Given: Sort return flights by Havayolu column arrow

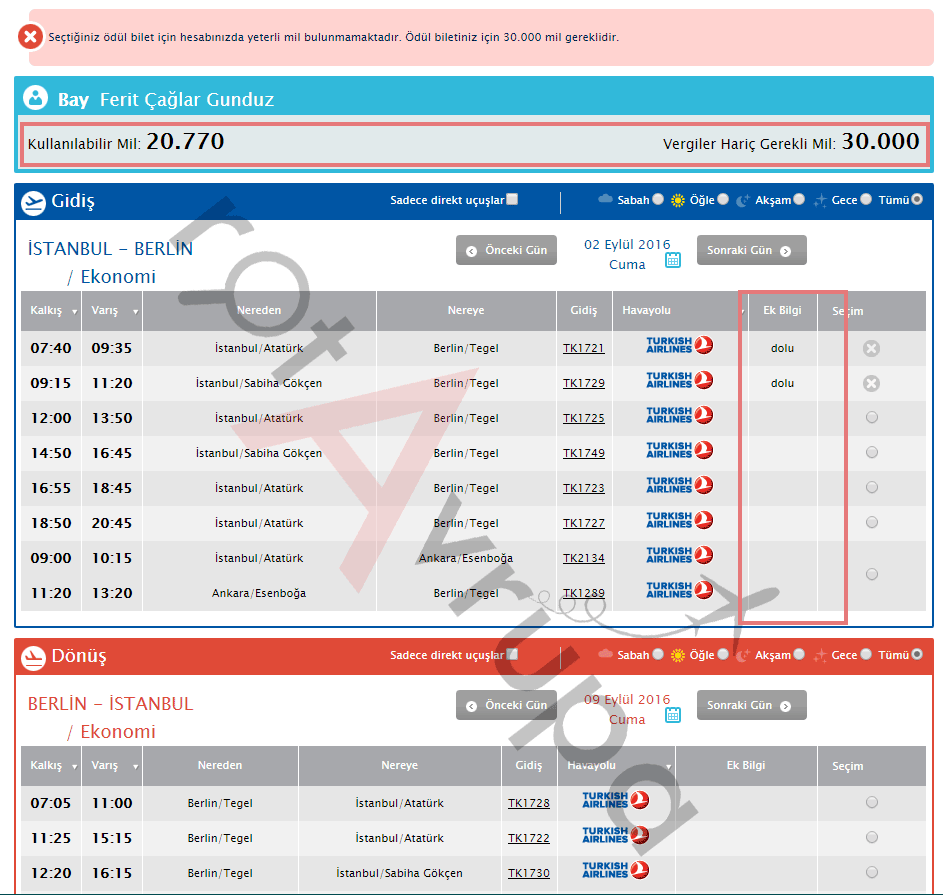Looking at the screenshot, I should click(667, 767).
